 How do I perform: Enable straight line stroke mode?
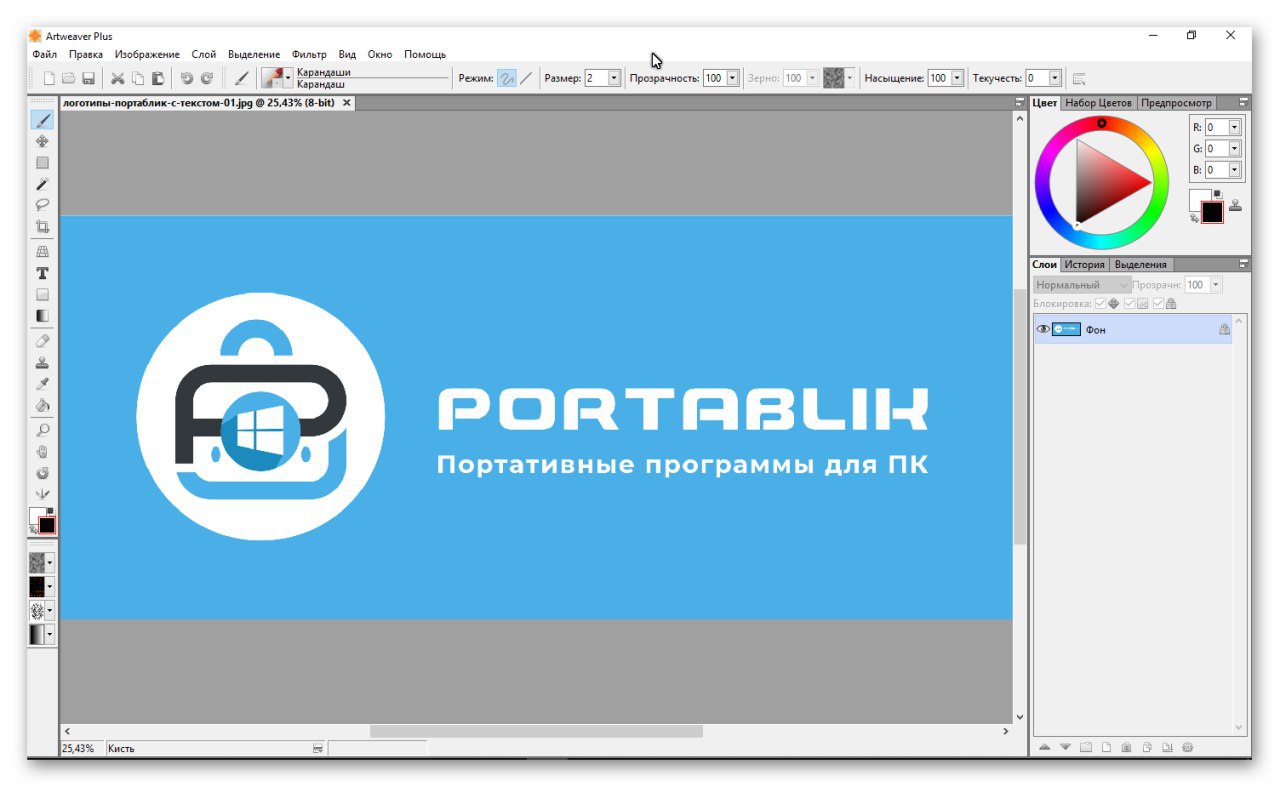pyautogui.click(x=526, y=78)
